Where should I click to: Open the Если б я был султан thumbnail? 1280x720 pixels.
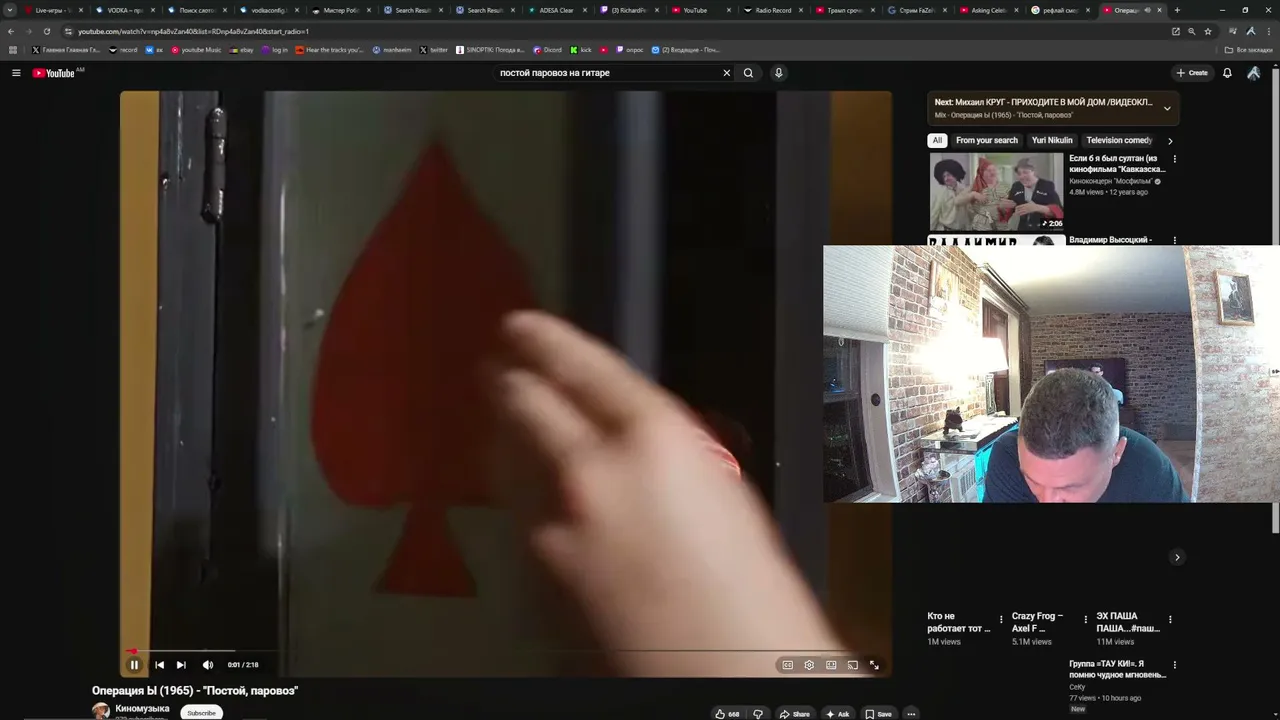point(997,191)
